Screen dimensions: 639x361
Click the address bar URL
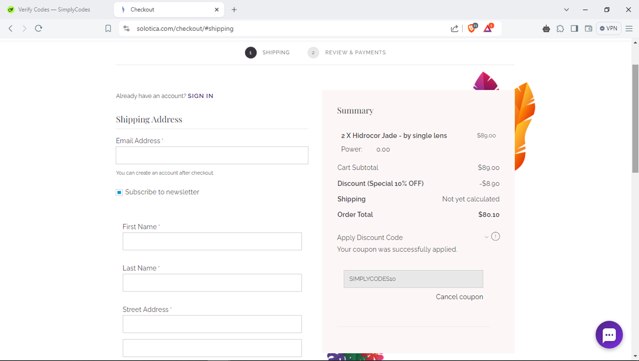(x=185, y=29)
